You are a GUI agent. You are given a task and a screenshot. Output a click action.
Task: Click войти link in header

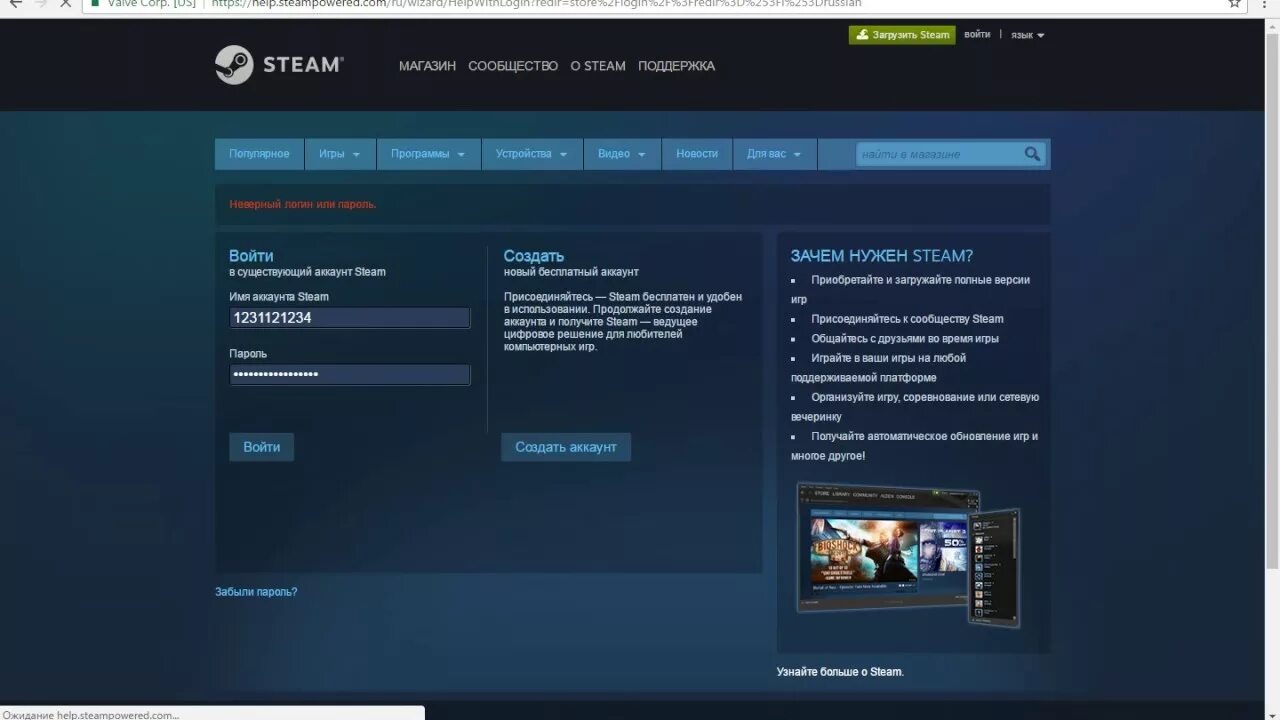[x=977, y=35]
